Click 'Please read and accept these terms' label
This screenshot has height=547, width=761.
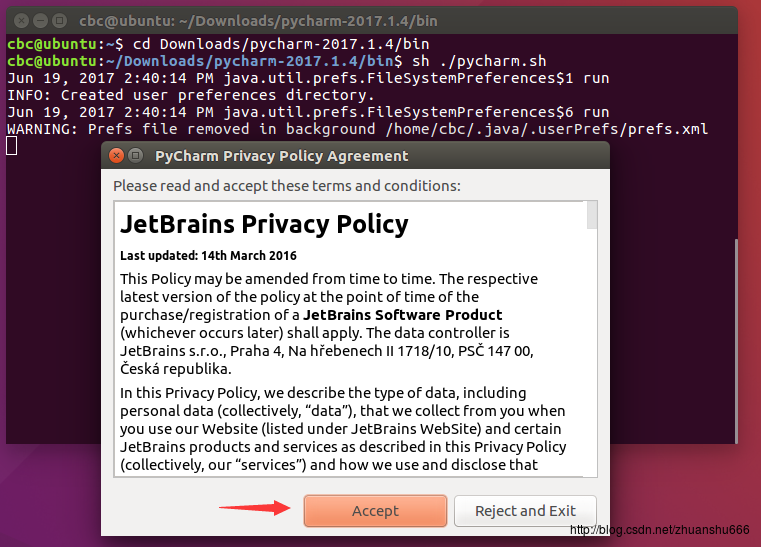287,186
